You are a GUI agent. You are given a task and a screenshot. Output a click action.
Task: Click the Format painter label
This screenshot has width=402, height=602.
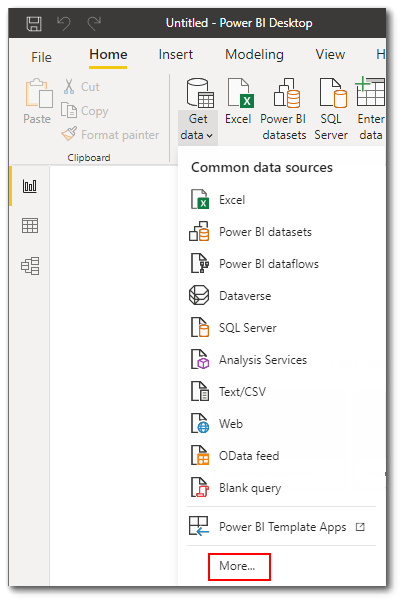[x=120, y=135]
